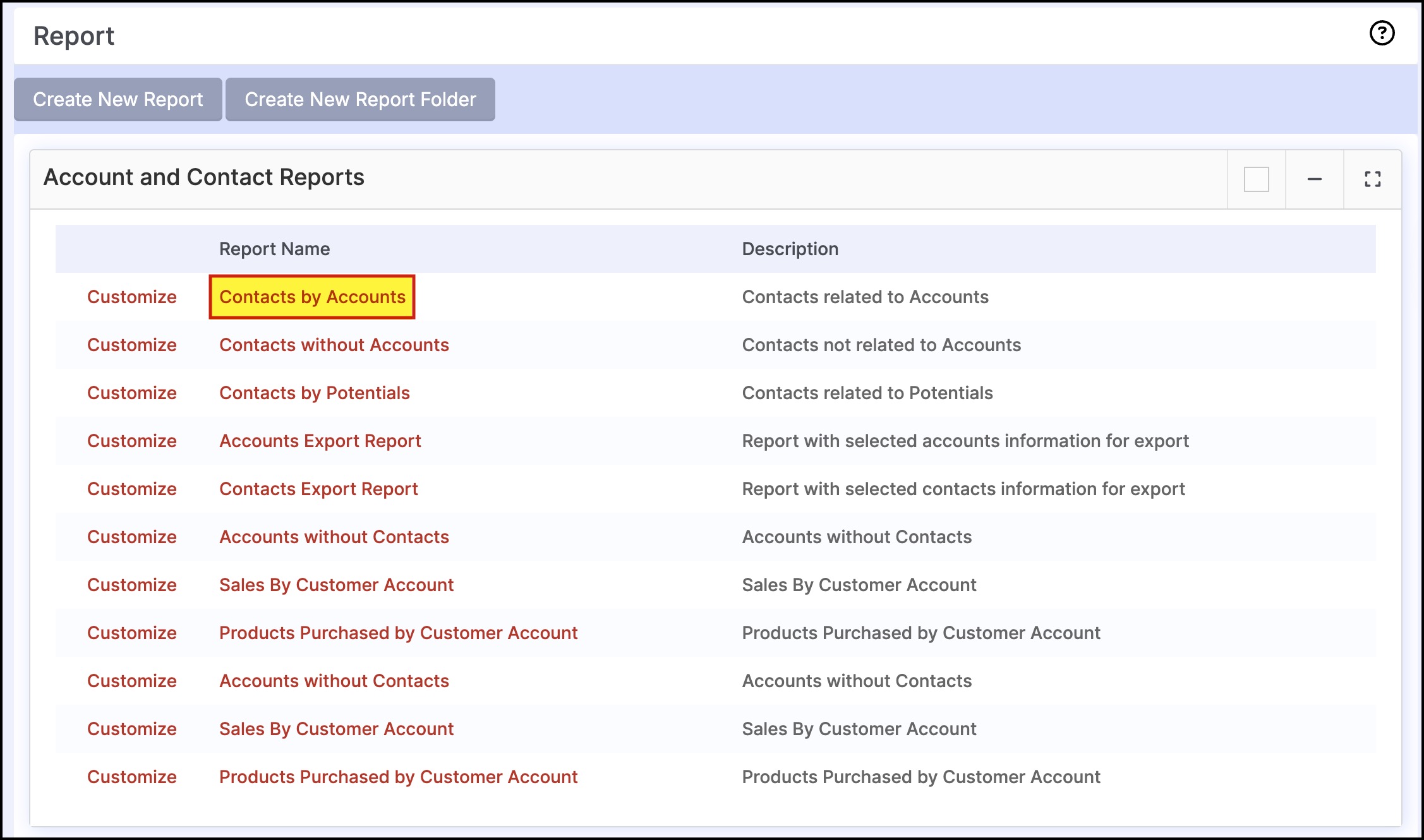Expand Account and Contact Reports to fullscreen
Screen dimensions: 1424x840
pyautogui.click(x=1372, y=179)
